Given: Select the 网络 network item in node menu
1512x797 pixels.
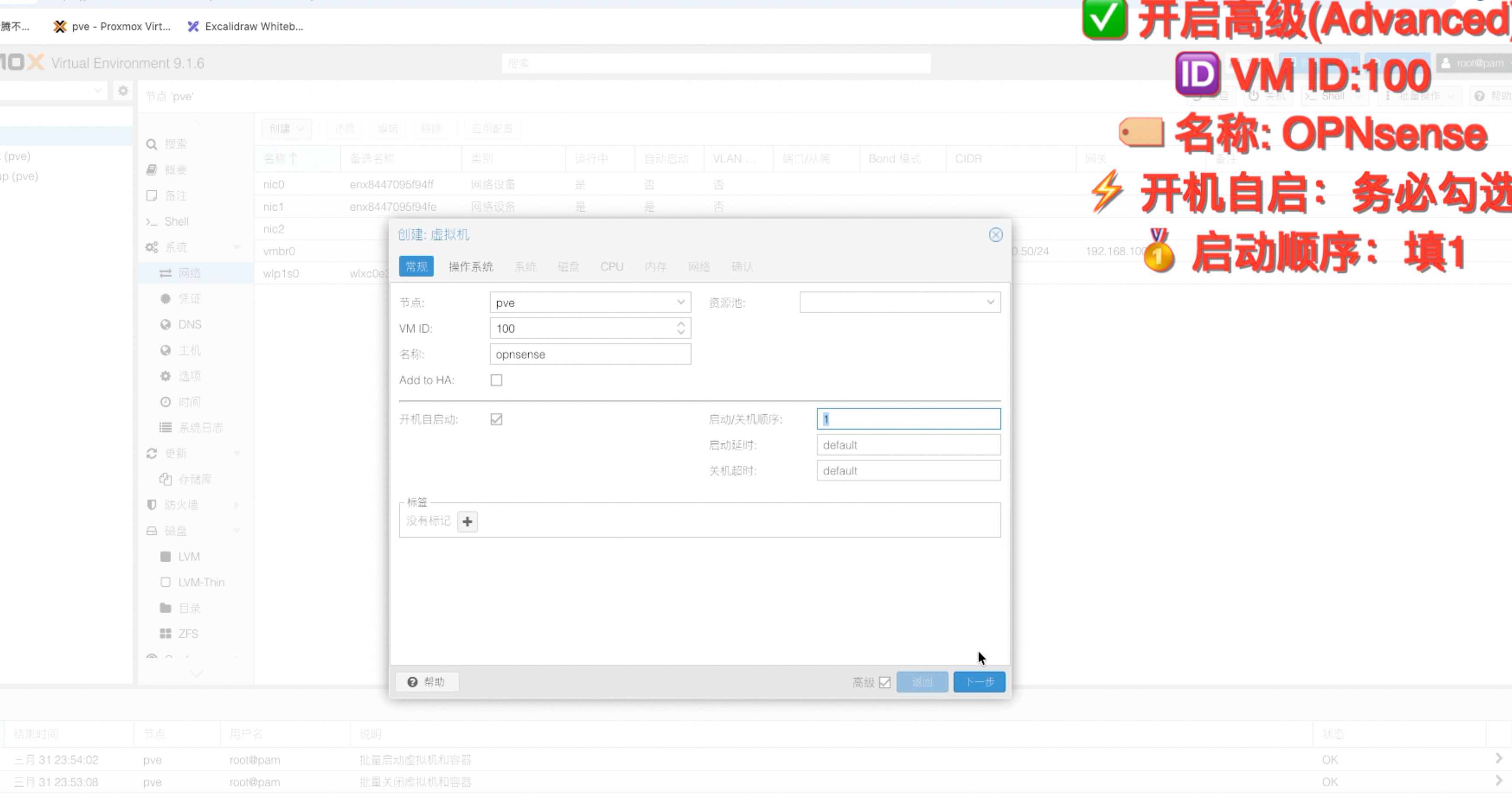Looking at the screenshot, I should (189, 273).
